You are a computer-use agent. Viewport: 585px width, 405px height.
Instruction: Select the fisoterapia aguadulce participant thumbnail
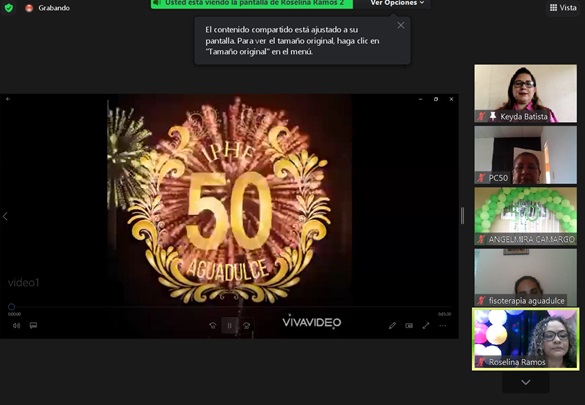pos(525,277)
